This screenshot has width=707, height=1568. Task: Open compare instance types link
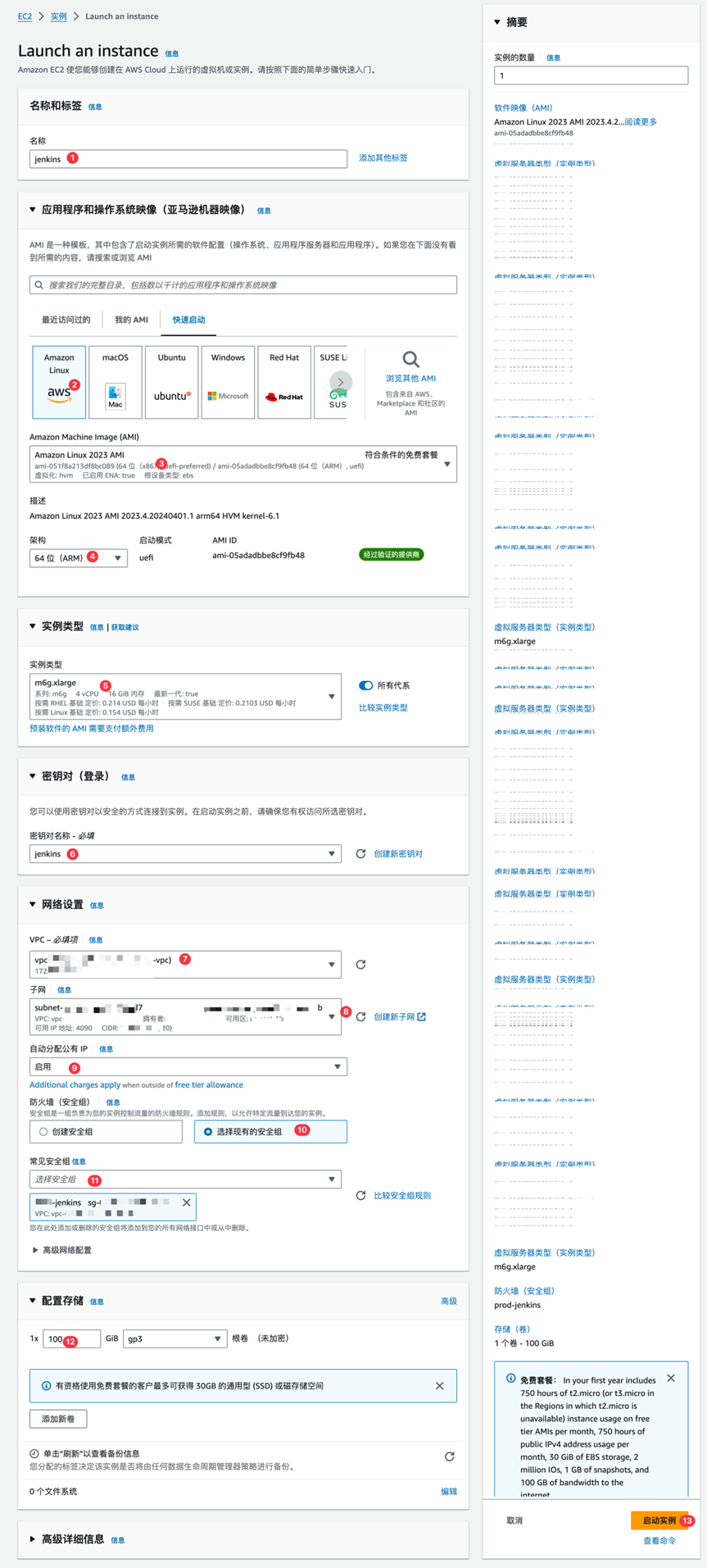click(x=383, y=707)
